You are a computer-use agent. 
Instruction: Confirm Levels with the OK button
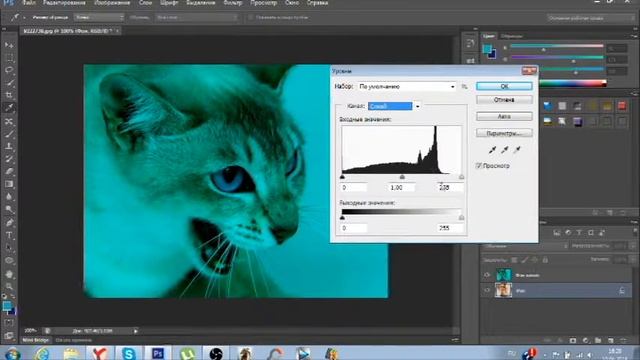click(x=504, y=86)
